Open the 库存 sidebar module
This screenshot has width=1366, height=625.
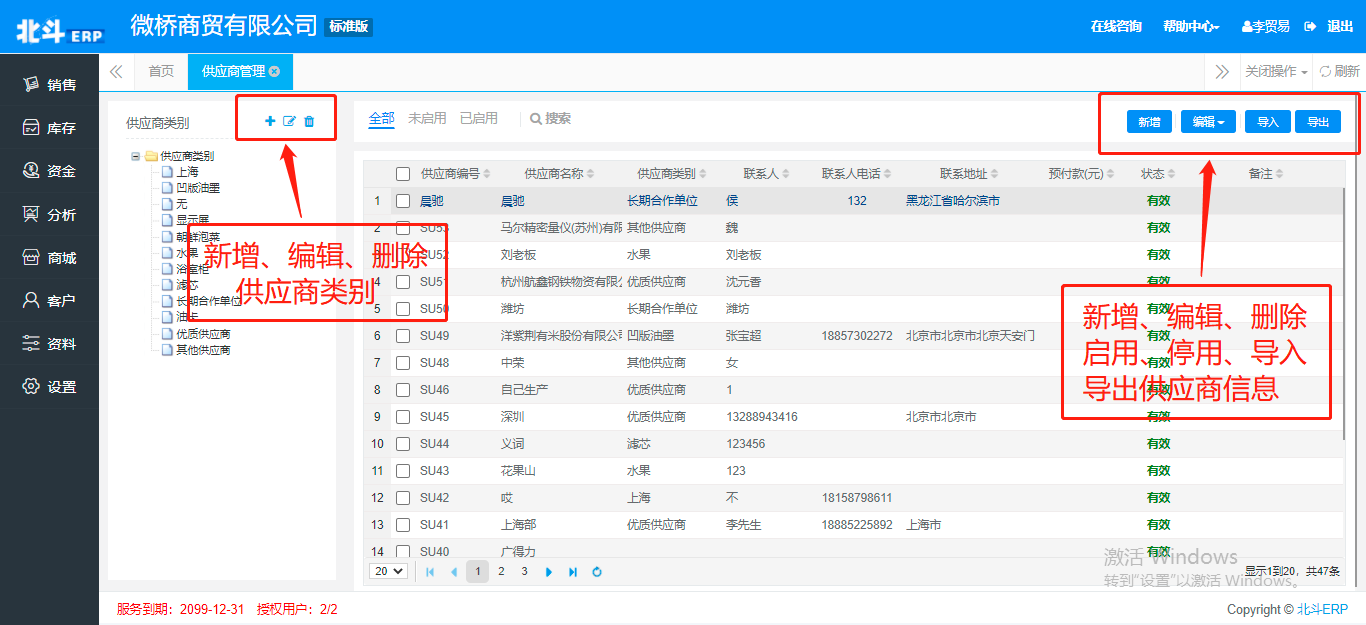(x=49, y=128)
